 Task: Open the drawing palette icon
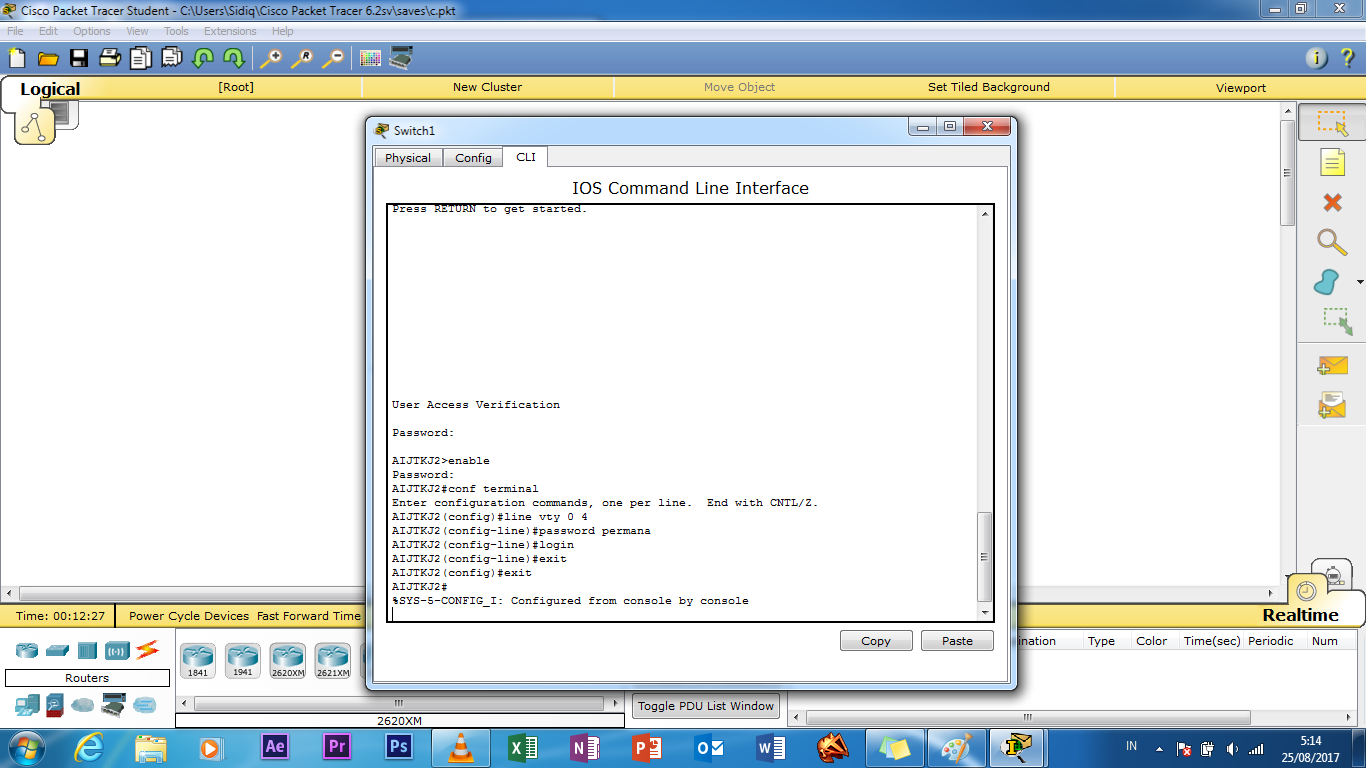tap(370, 58)
